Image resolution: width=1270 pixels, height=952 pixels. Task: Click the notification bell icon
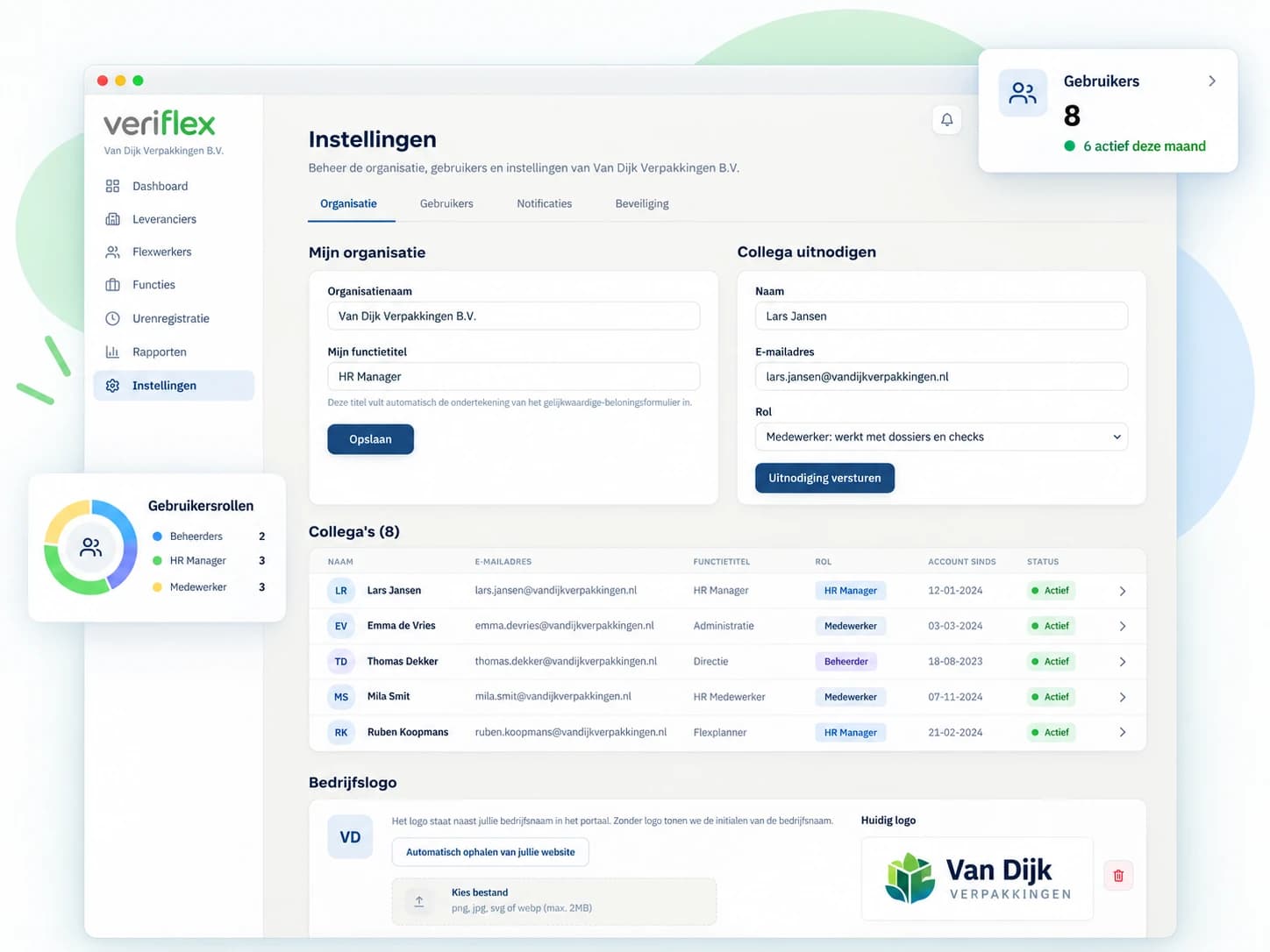[x=946, y=119]
